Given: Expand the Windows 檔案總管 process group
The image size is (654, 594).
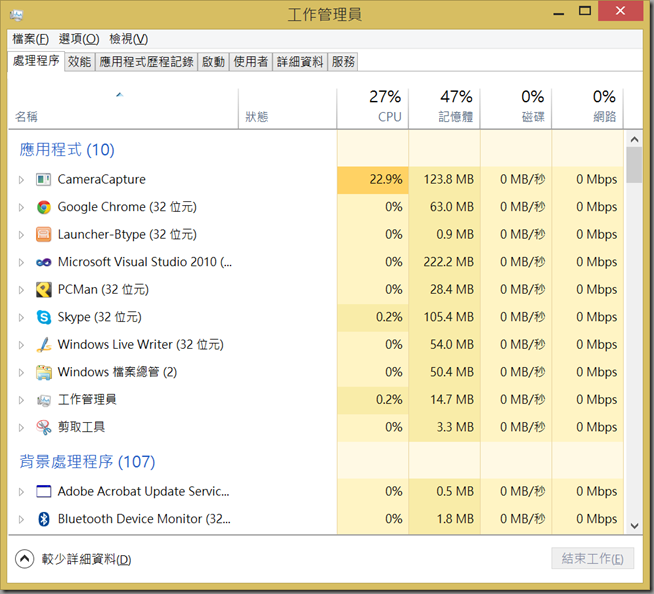Looking at the screenshot, I should pos(21,373).
